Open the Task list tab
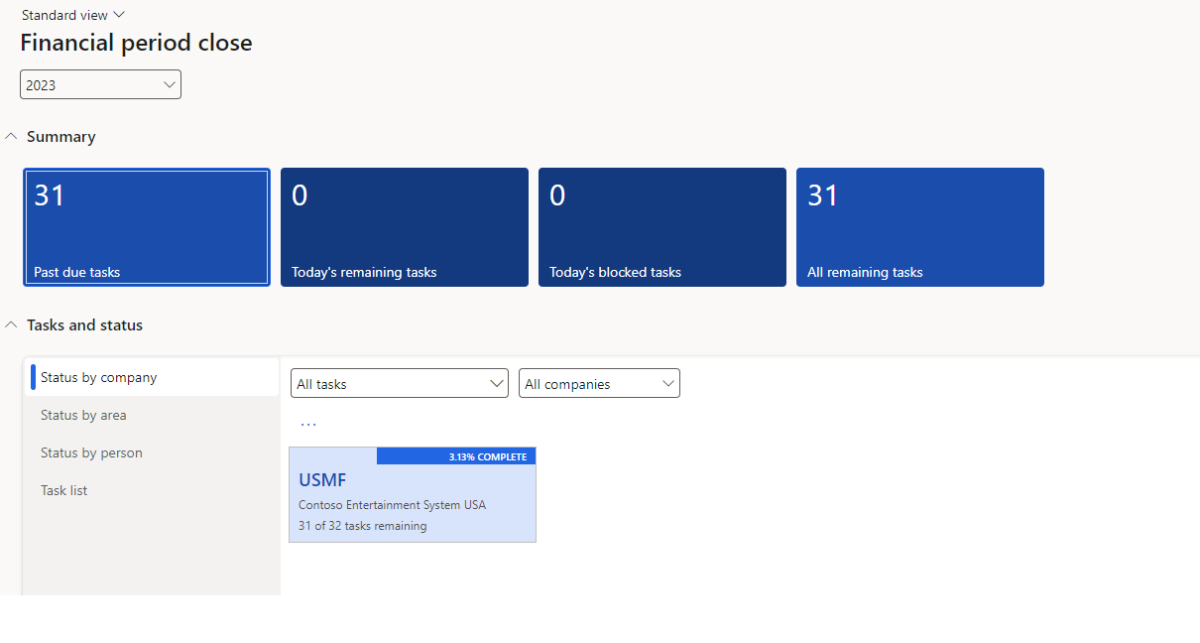This screenshot has width=1200, height=643. [x=152, y=490]
